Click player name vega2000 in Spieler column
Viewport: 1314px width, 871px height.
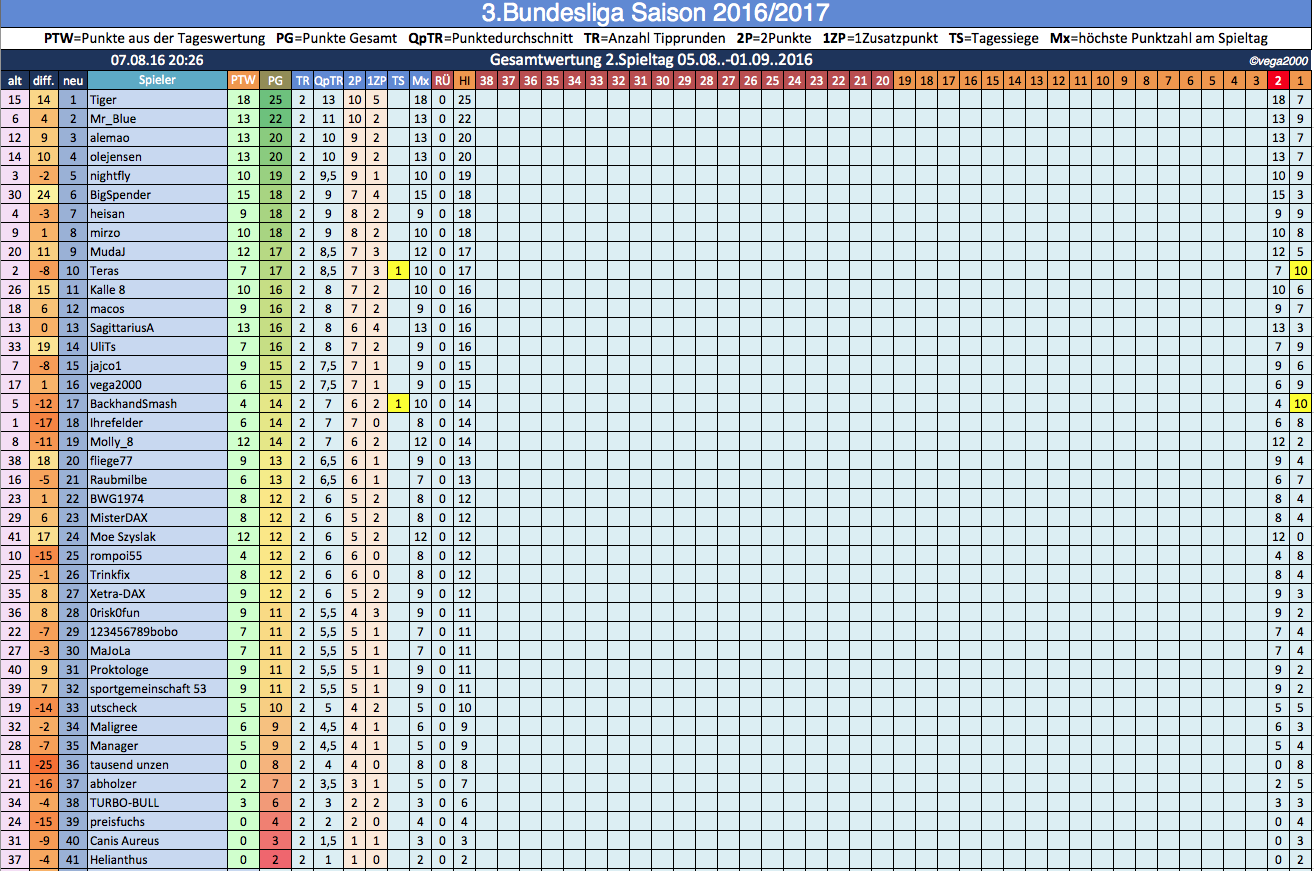coord(115,385)
